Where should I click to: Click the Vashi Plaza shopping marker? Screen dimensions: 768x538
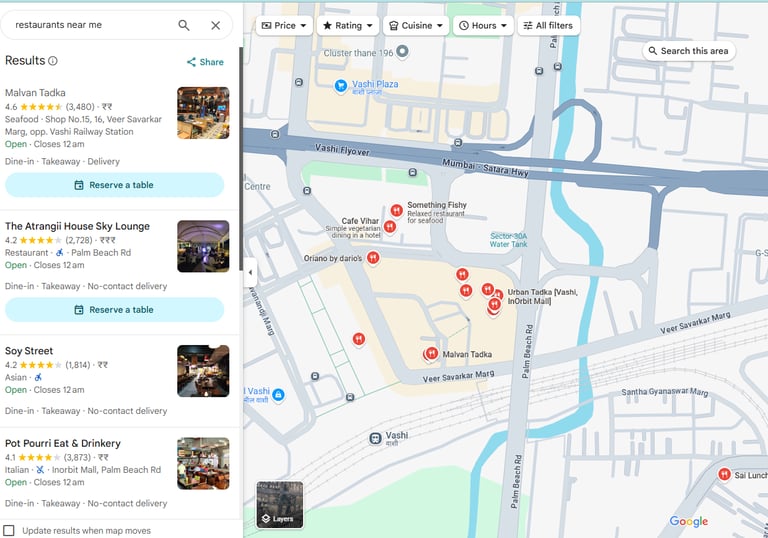[340, 86]
